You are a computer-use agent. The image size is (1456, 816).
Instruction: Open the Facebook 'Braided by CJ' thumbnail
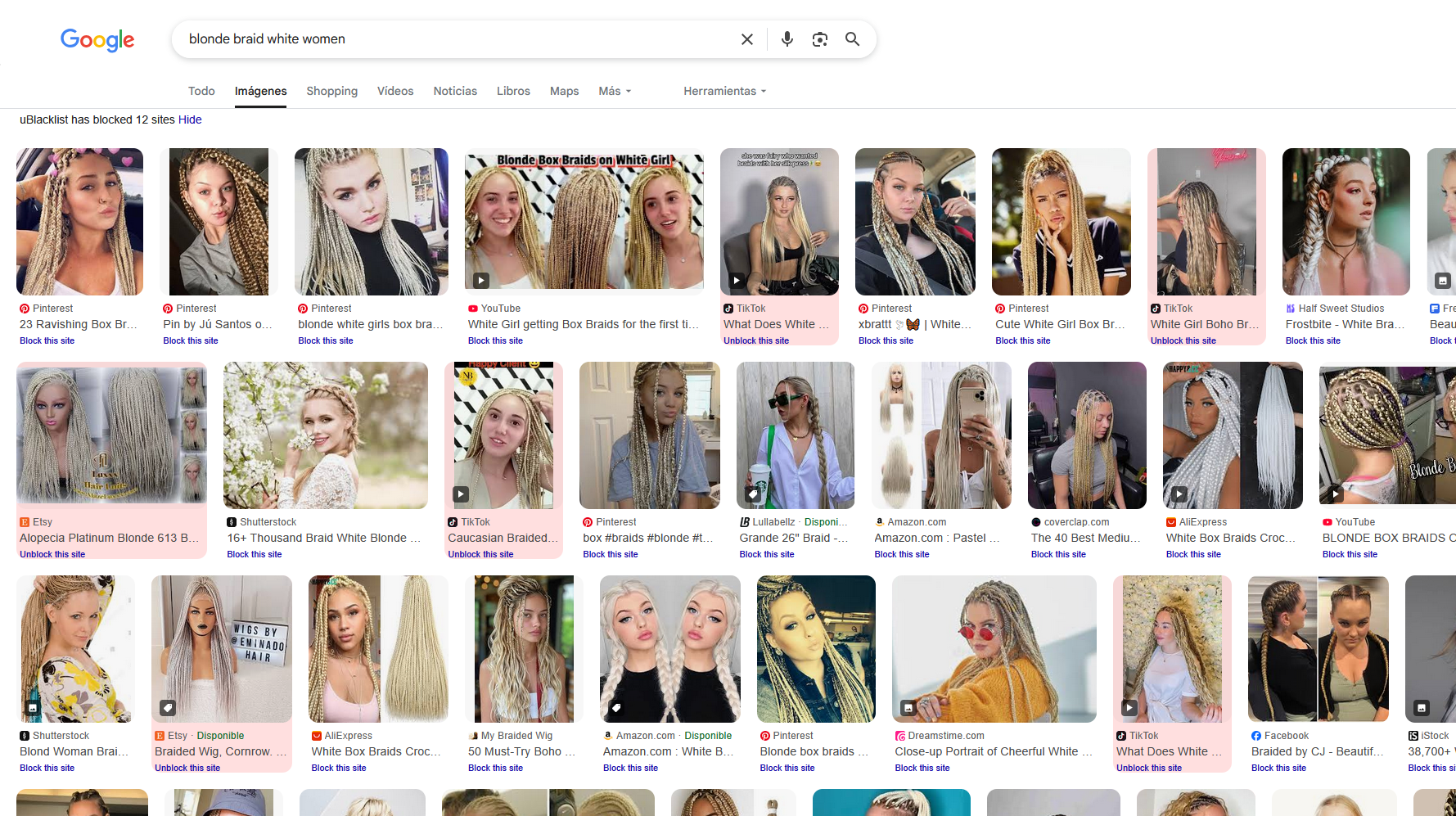pyautogui.click(x=1318, y=649)
